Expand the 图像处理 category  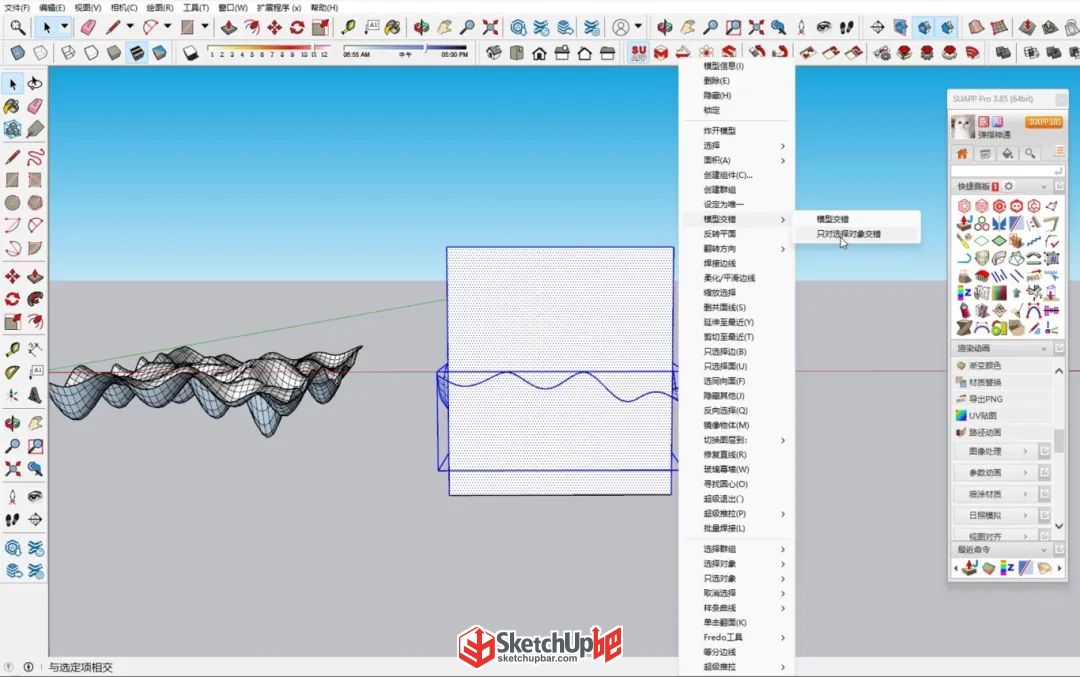pos(995,451)
